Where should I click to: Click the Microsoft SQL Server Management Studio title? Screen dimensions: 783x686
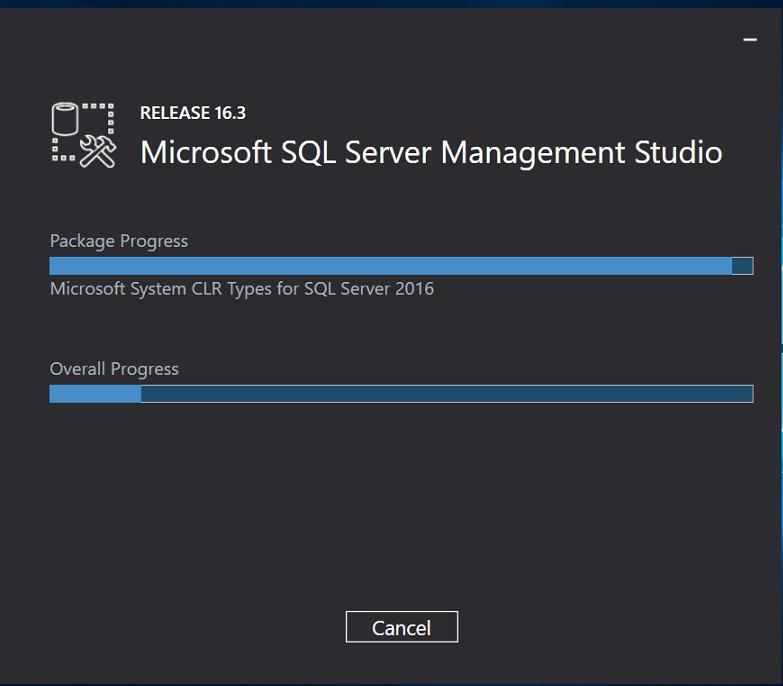pos(430,152)
